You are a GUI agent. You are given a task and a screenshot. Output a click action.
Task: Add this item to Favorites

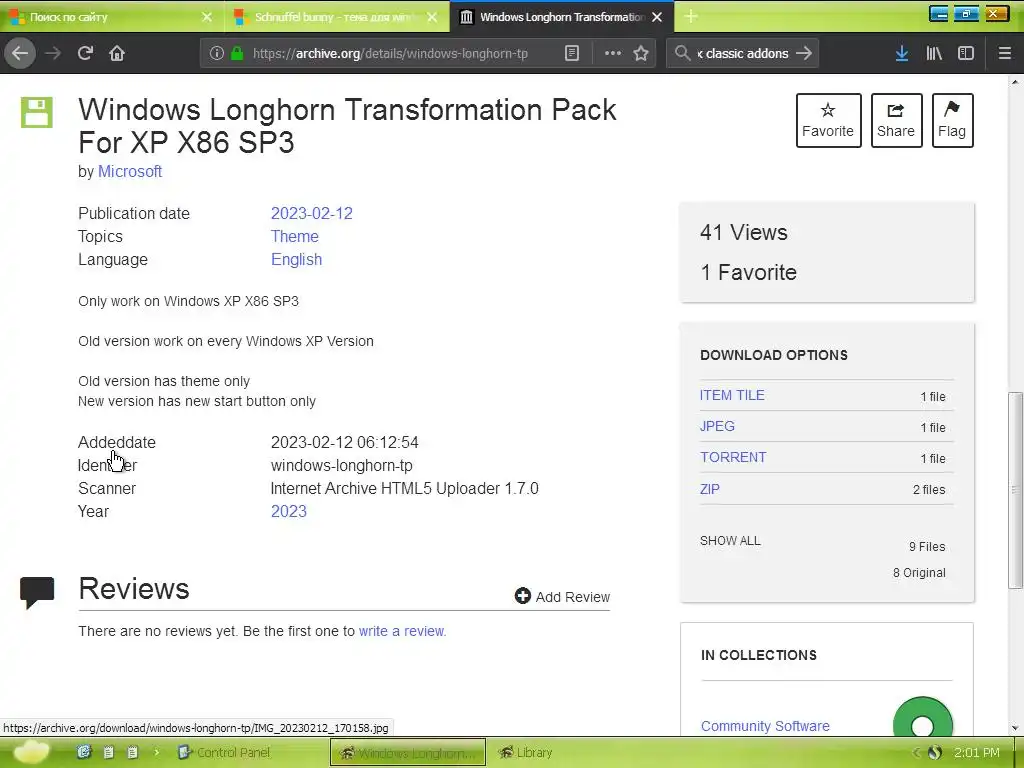point(828,120)
